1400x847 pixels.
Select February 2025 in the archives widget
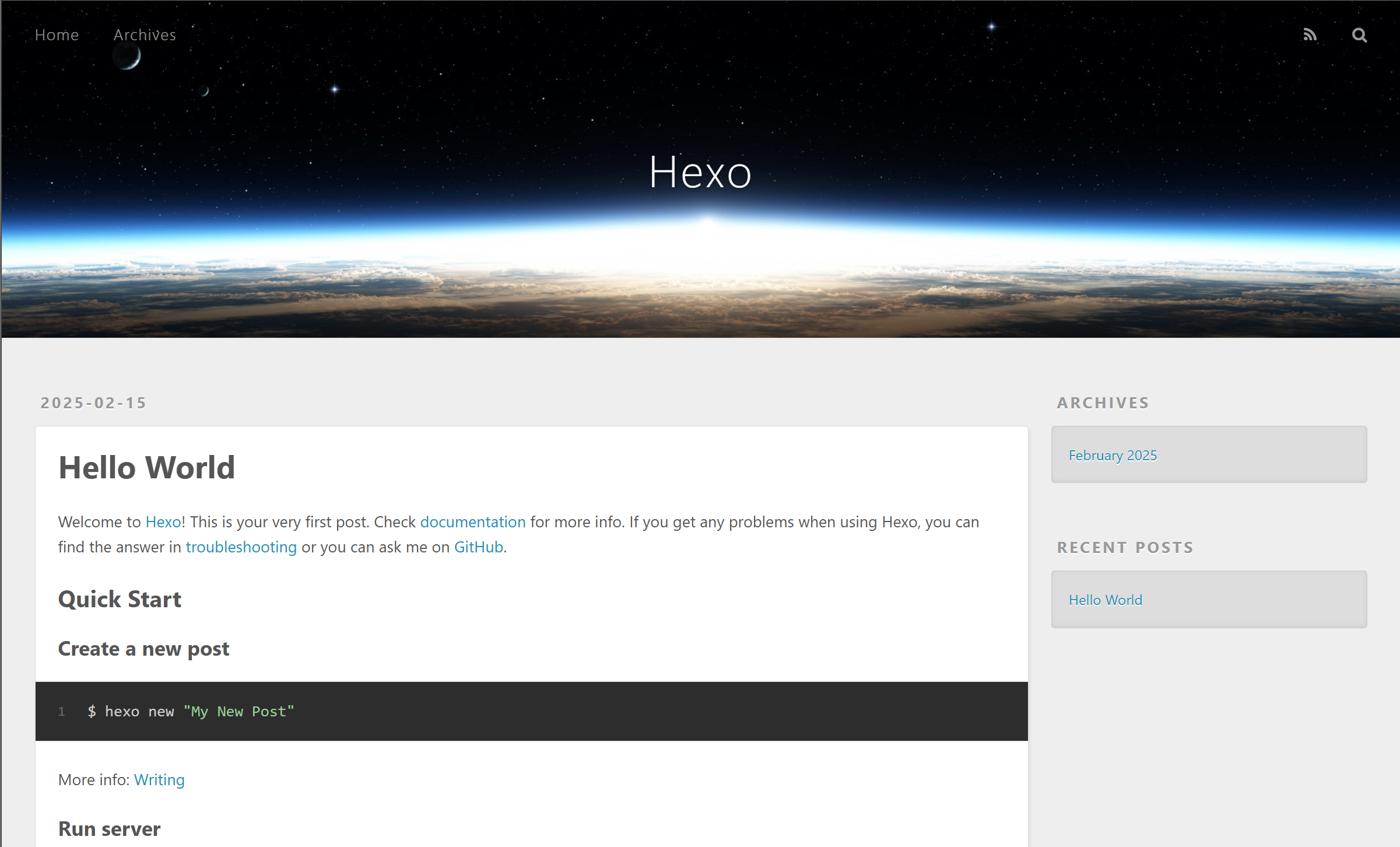coord(1113,456)
